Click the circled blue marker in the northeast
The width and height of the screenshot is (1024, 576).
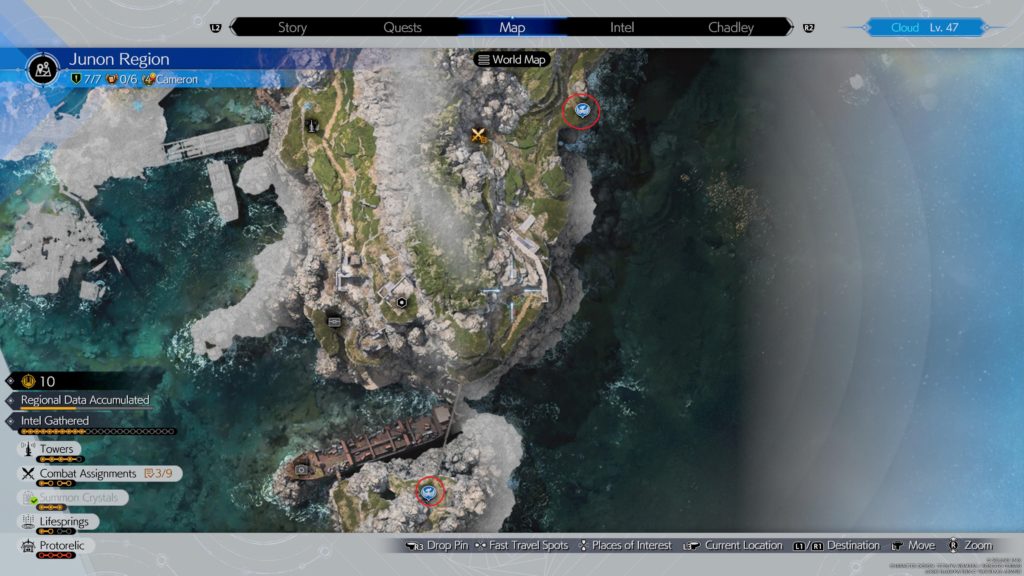coord(581,112)
